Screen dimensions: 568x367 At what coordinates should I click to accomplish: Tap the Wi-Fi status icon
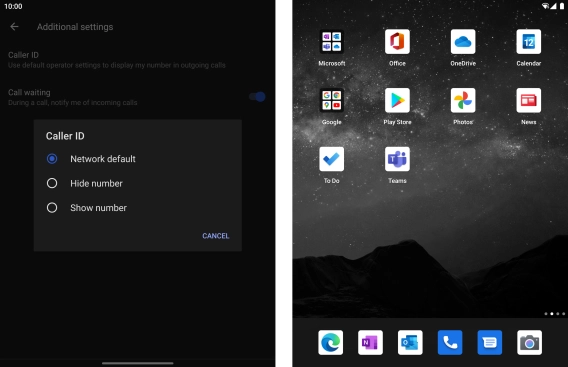545,6
